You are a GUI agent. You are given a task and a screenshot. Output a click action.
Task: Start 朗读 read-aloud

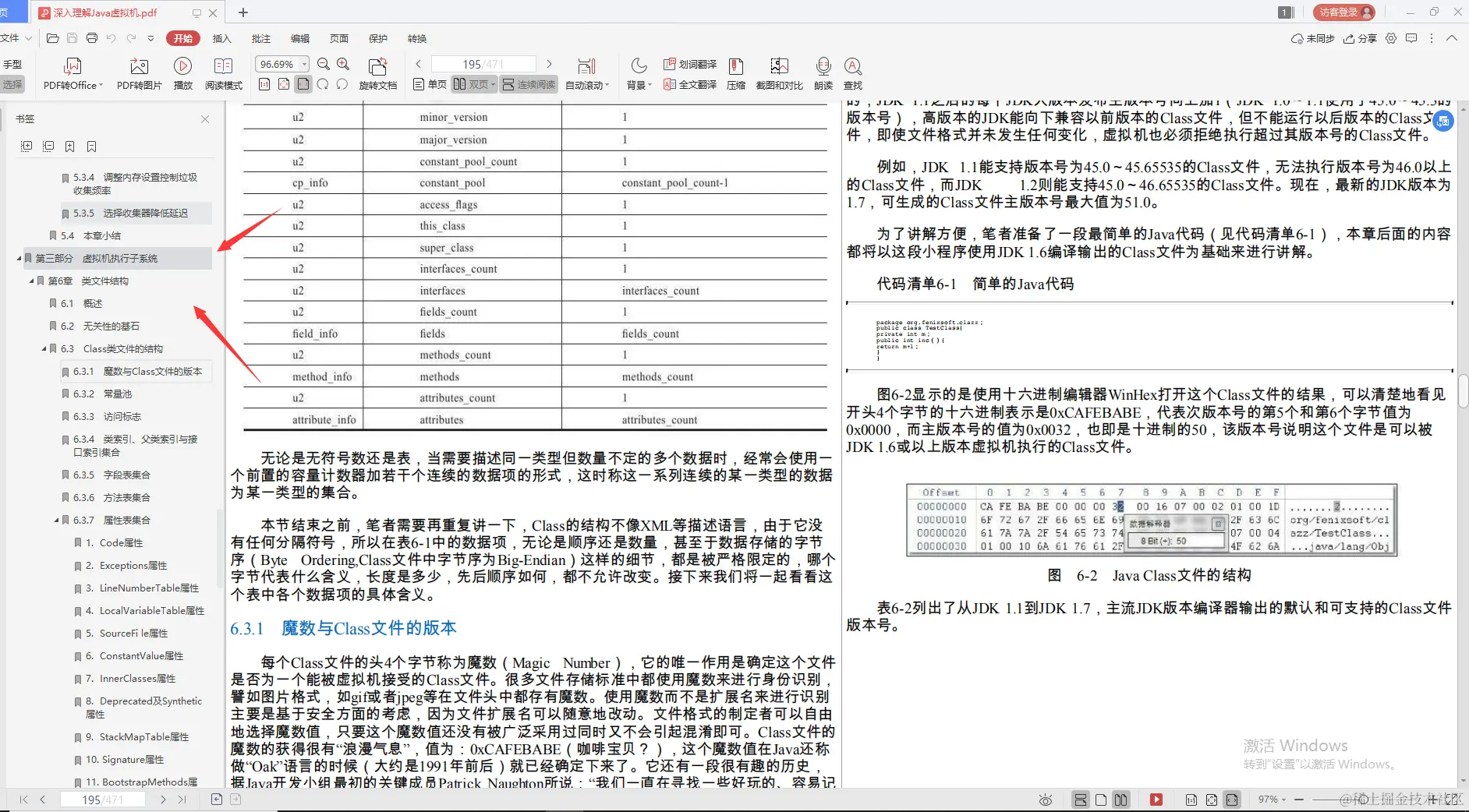coord(823,74)
